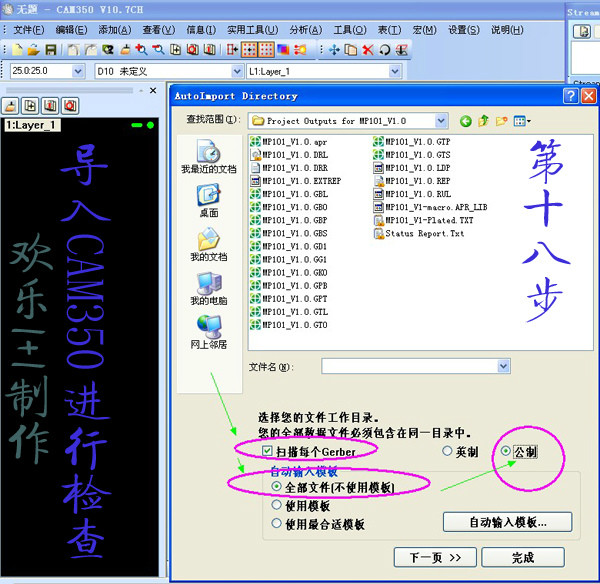This screenshot has width=600, height=584.
Task: Toggle the Scan each Gerber checkbox
Action: [x=267, y=451]
